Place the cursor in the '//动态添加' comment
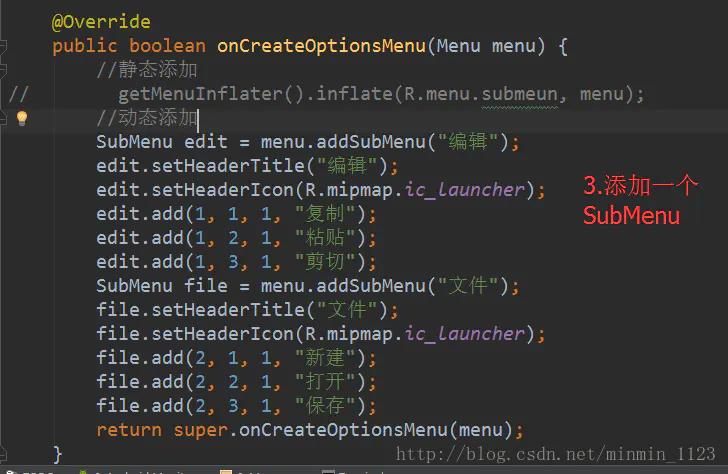This screenshot has width=728, height=474. (147, 118)
